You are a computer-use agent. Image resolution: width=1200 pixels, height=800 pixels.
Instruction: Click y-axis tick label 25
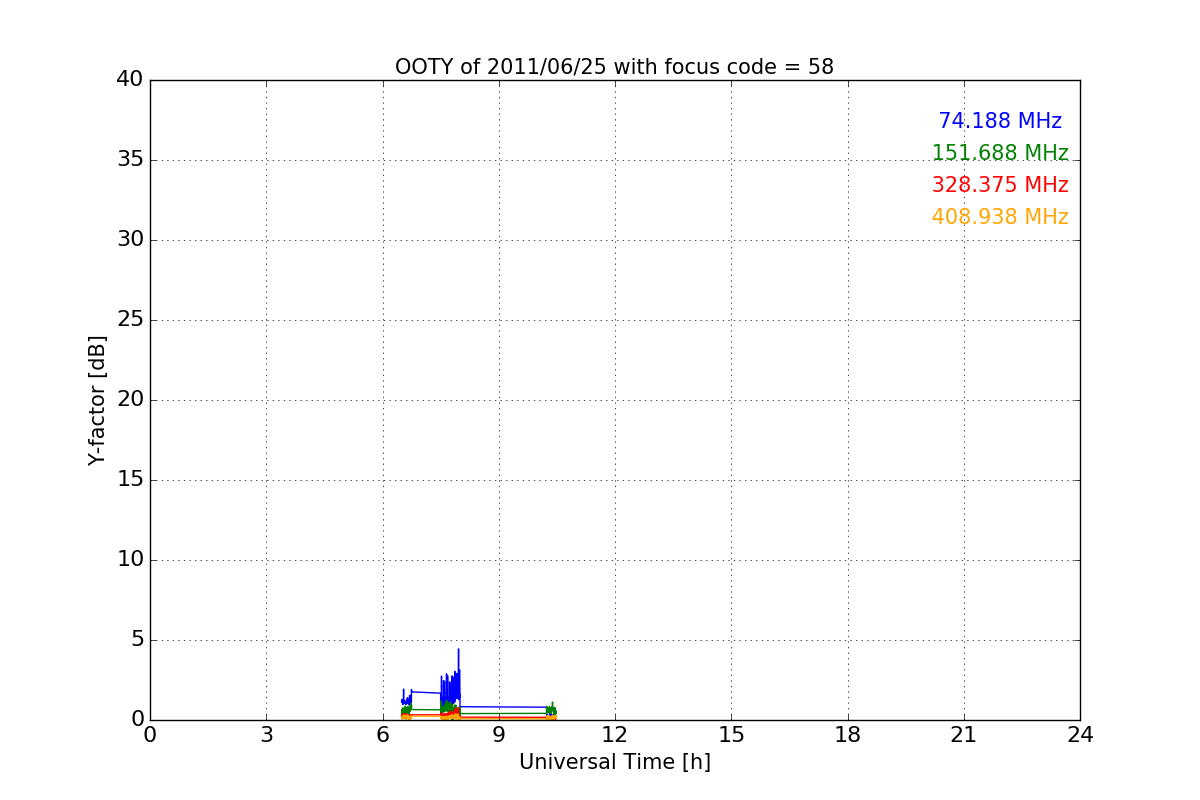[x=130, y=320]
